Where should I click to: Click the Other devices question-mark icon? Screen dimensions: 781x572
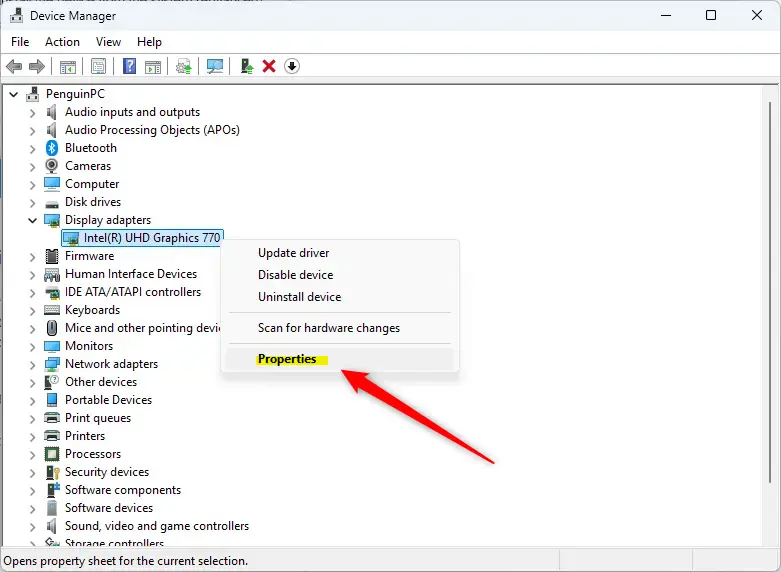(x=52, y=382)
